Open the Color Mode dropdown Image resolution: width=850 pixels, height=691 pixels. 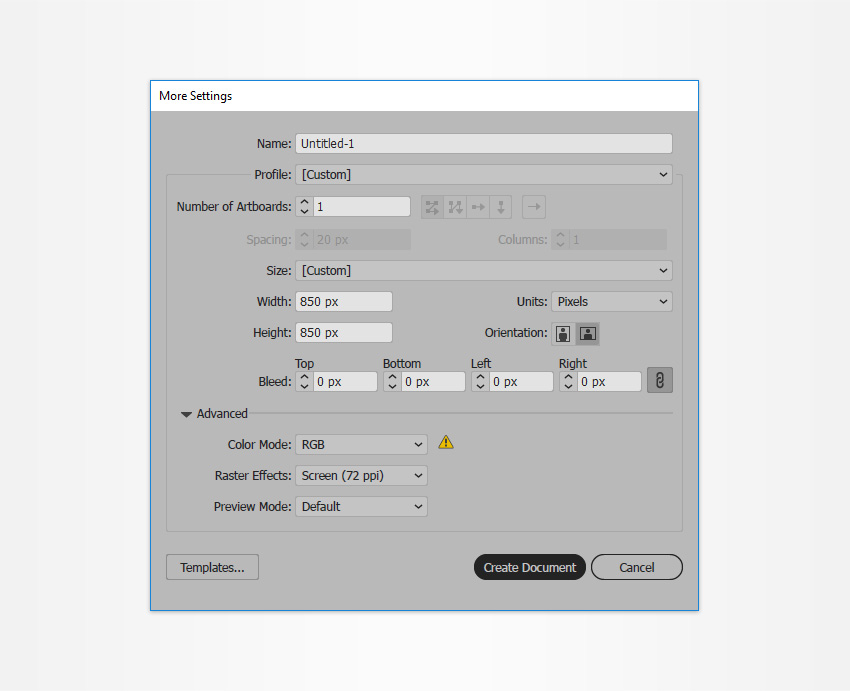[361, 445]
